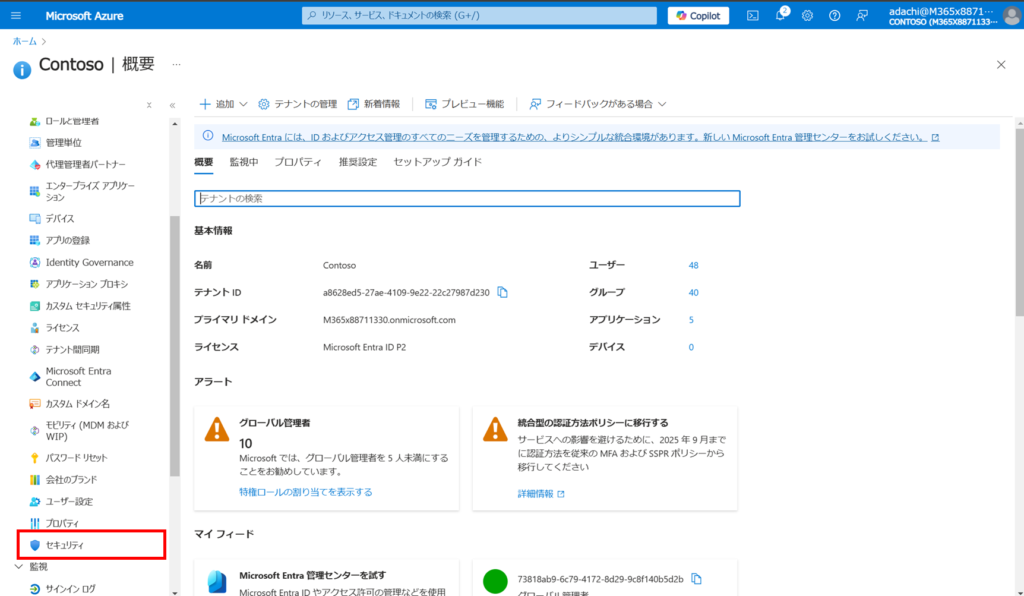The image size is (1024, 596).
Task: Click the x at top of the sidebar
Action: (x=149, y=105)
